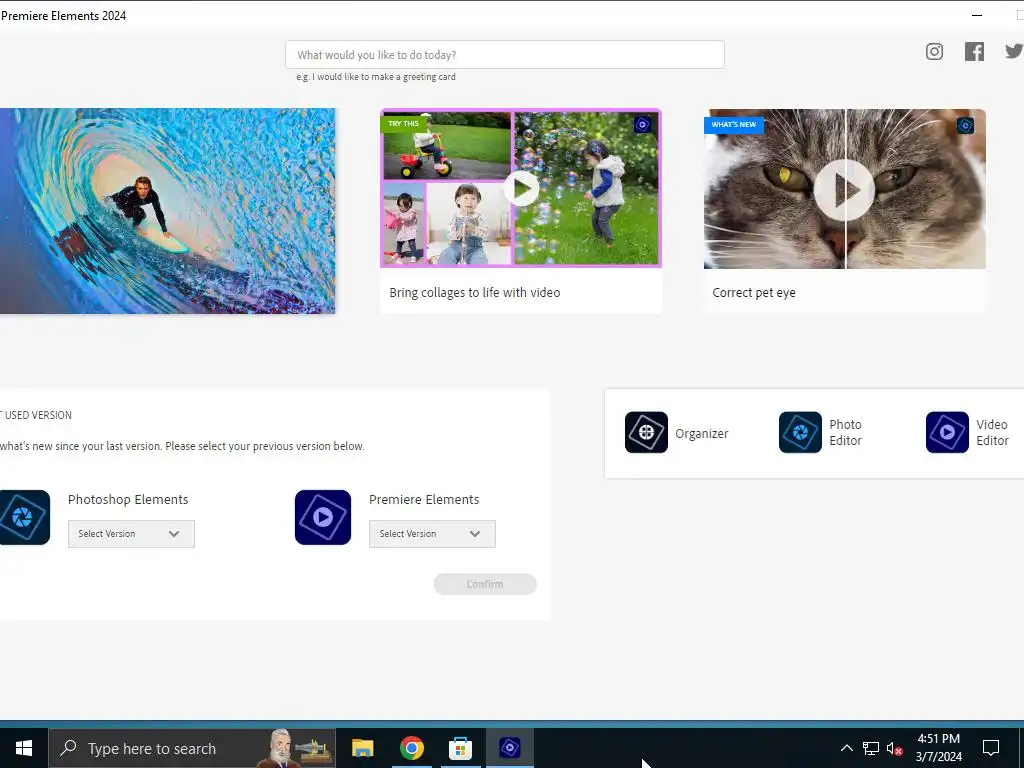1024x768 pixels.
Task: Open Instagram social icon
Action: pyautogui.click(x=934, y=52)
